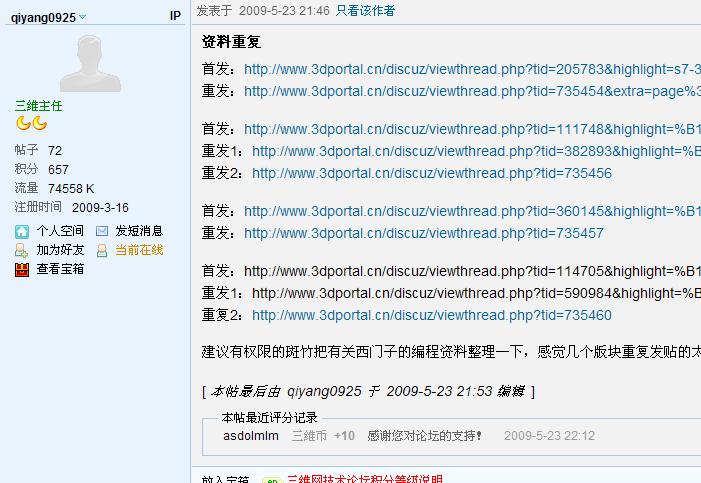The width and height of the screenshot is (701, 483).
Task: Click the user avatar image
Action: click(90, 63)
